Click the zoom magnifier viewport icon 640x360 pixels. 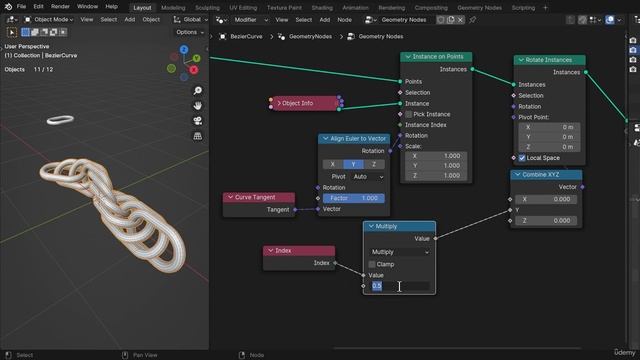tap(198, 91)
